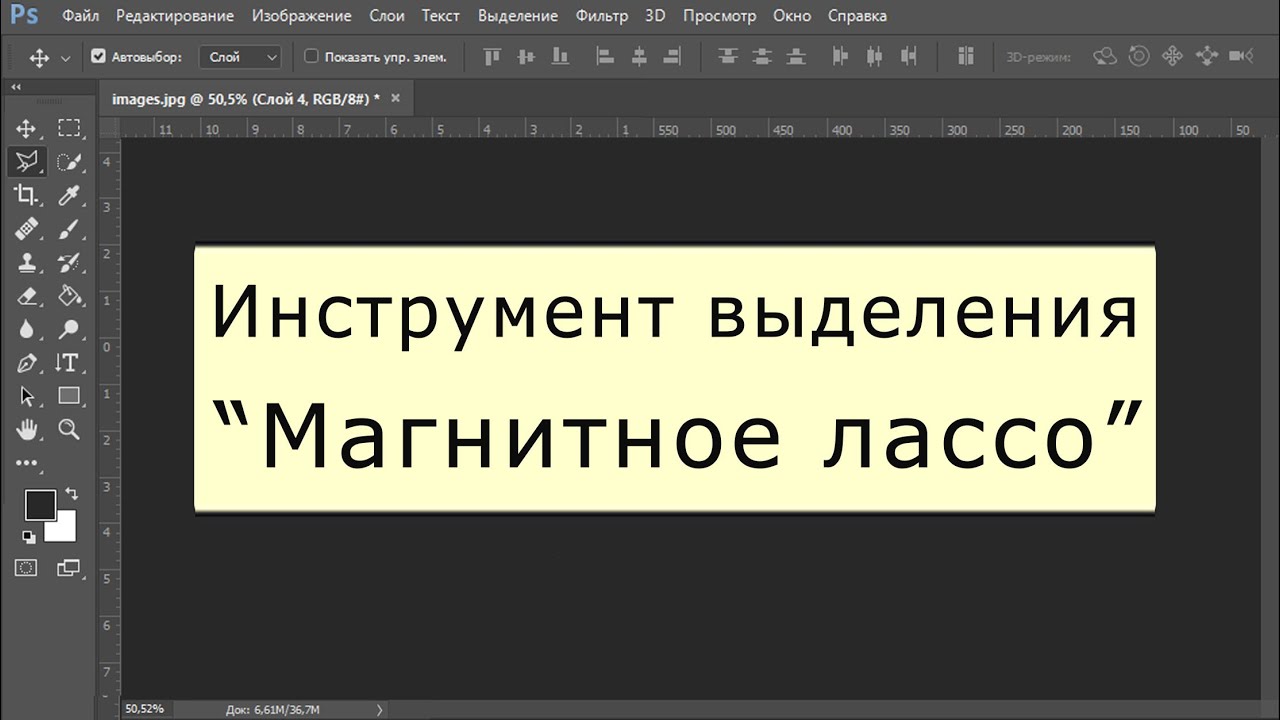Align bottom edges button
This screenshot has height=720, width=1280.
pyautogui.click(x=560, y=57)
